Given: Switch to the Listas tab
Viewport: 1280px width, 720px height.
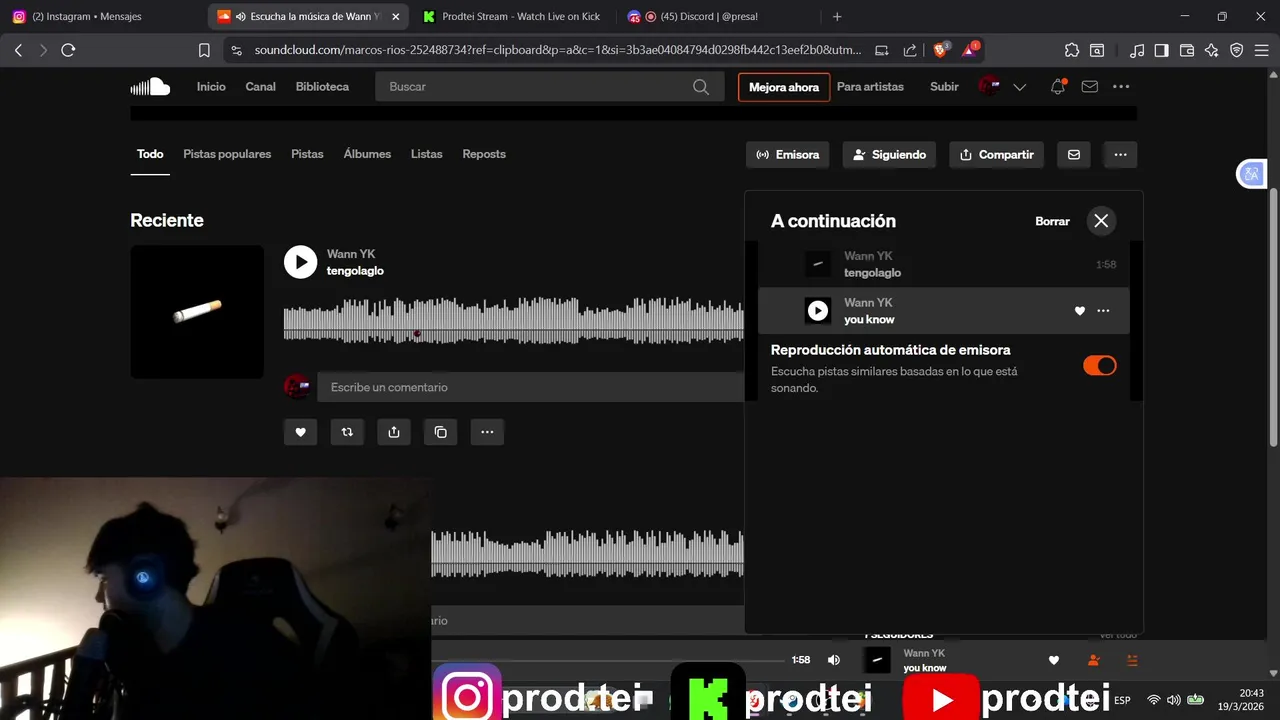Looking at the screenshot, I should tap(426, 154).
